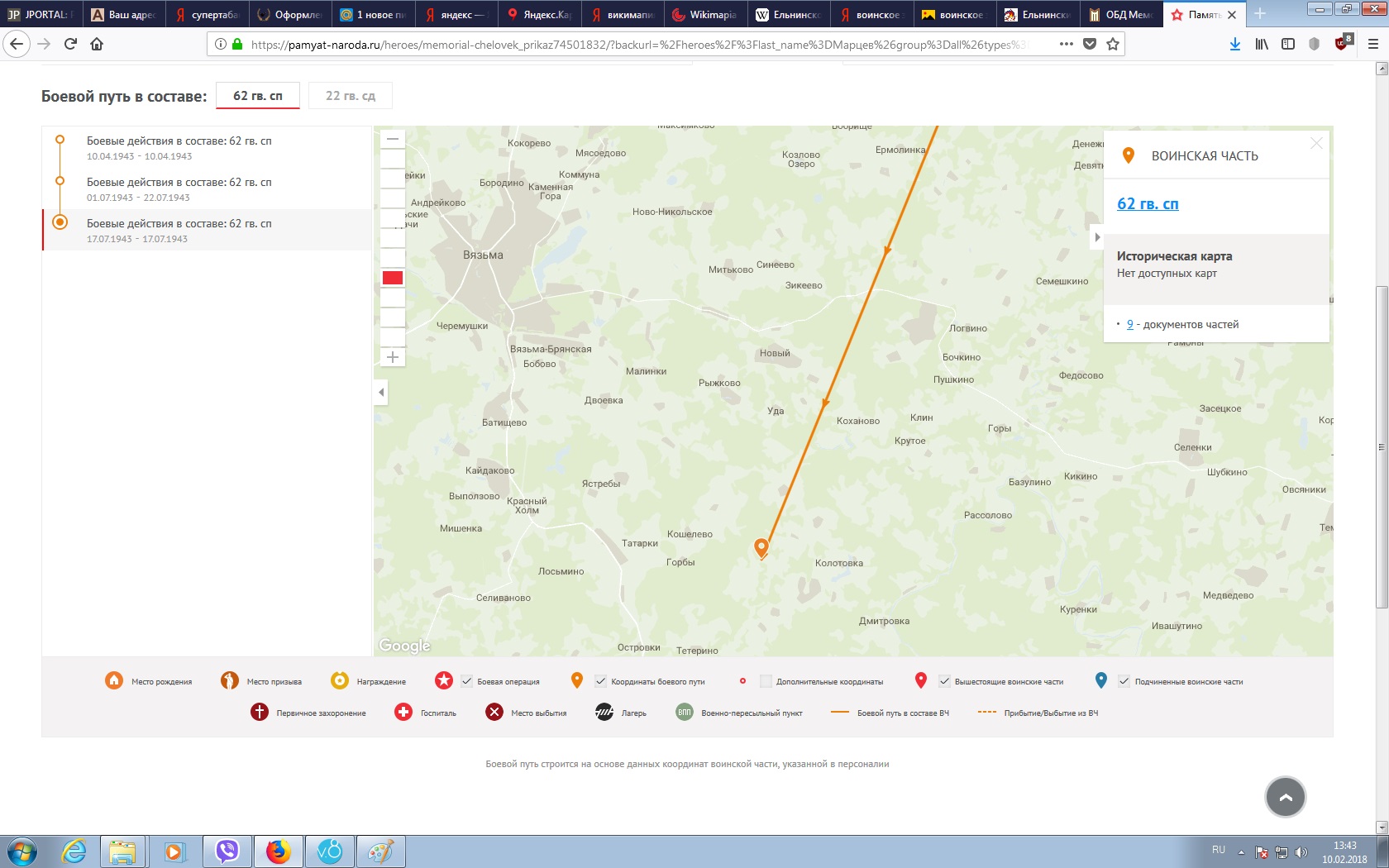1389x868 pixels.
Task: Uncheck the Подчиненные воинские части checkbox
Action: click(1124, 681)
